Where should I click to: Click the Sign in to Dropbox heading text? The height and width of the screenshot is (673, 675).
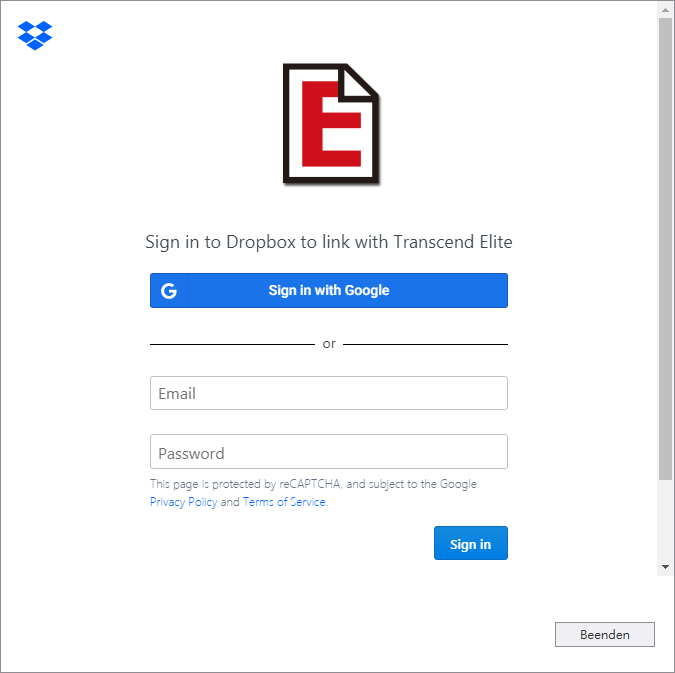coord(329,242)
